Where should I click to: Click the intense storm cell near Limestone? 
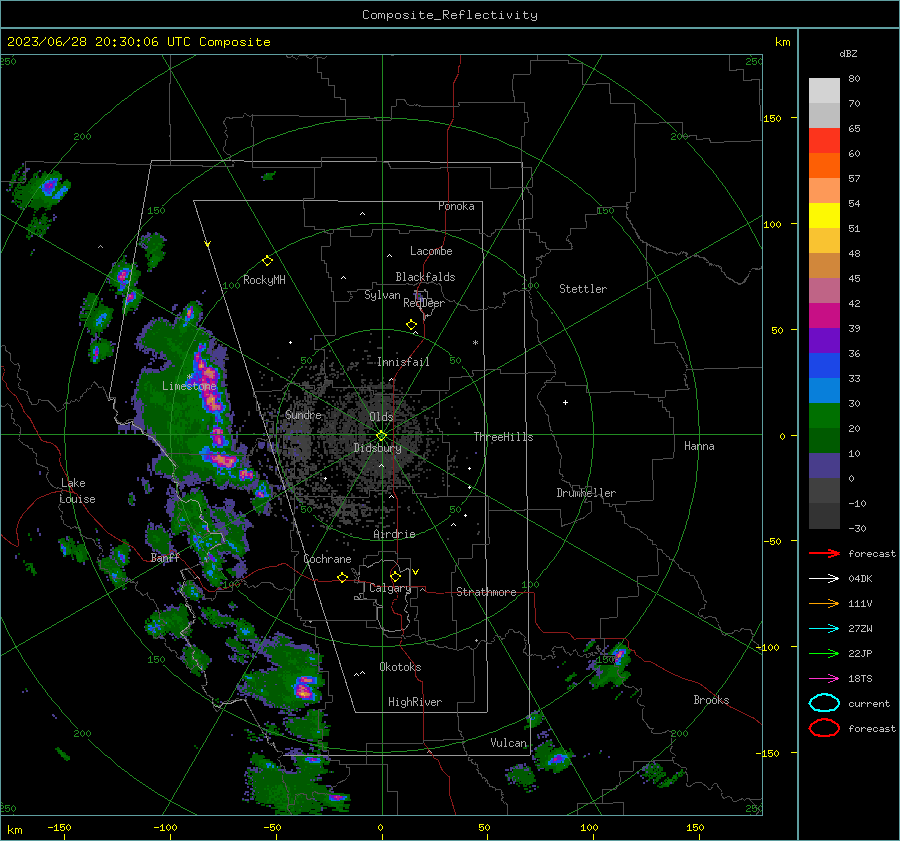click(208, 382)
